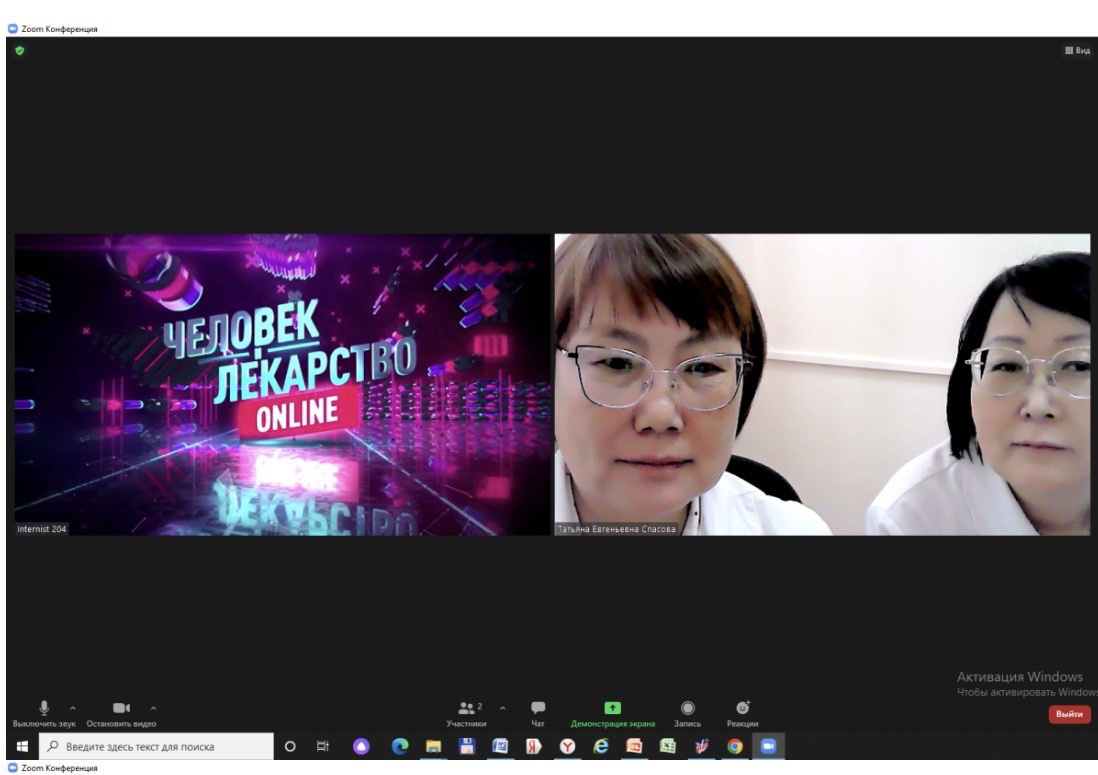The image size is (1098, 775).
Task: Open Microsoft Edge from the taskbar
Action: (x=400, y=746)
